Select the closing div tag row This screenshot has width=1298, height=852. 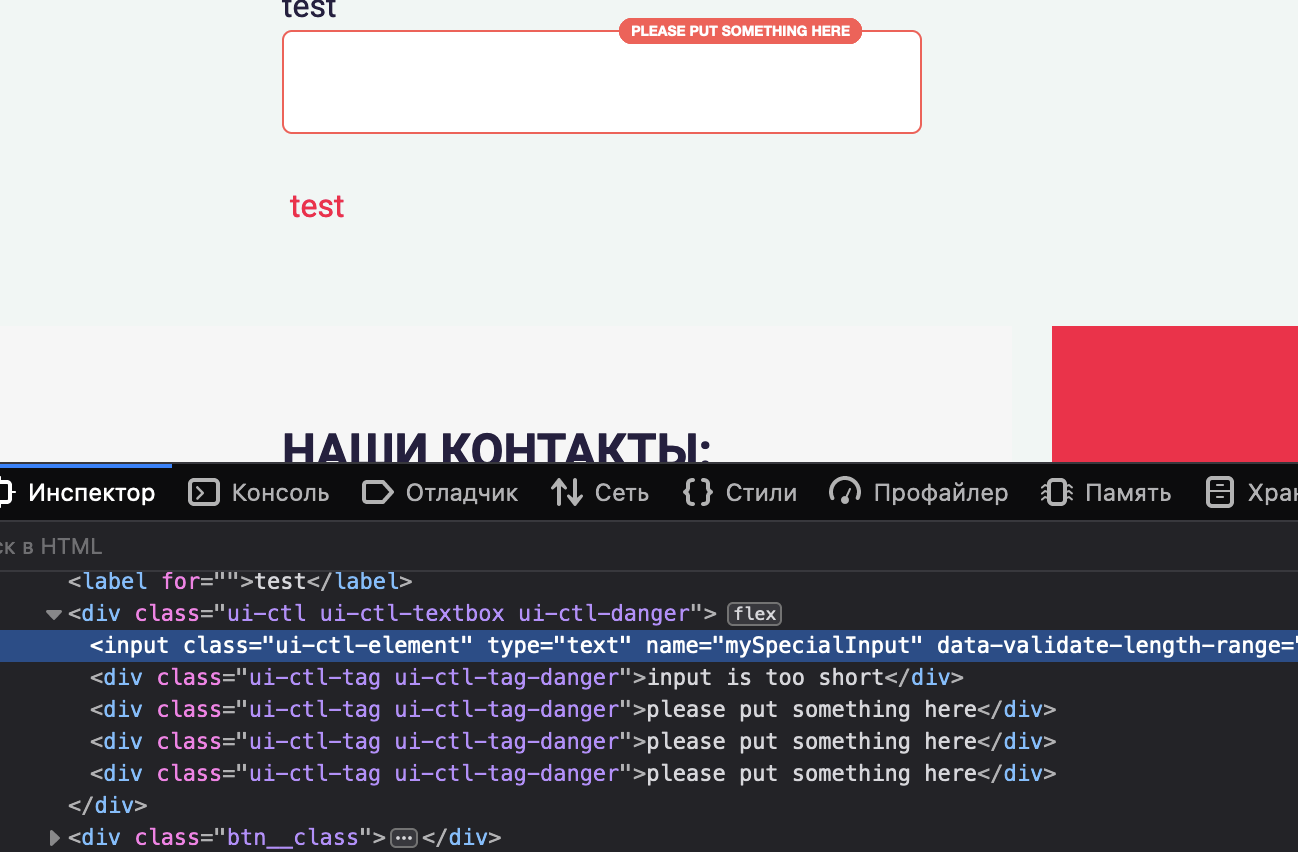pos(649,806)
